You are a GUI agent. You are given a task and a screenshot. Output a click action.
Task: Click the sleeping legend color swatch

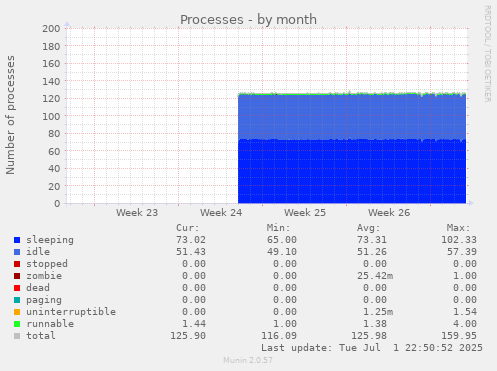[17, 240]
